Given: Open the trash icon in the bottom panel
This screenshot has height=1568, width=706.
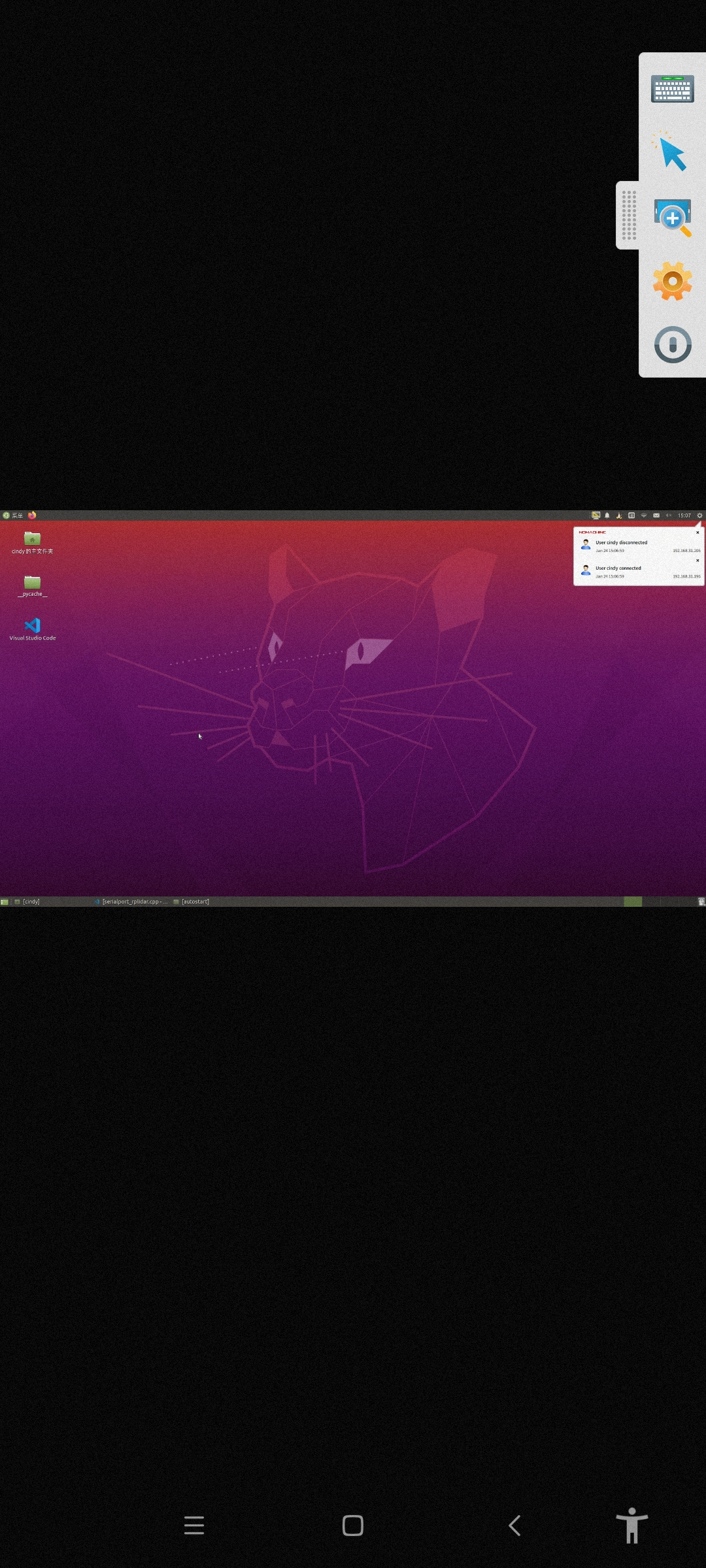Looking at the screenshot, I should [701, 902].
